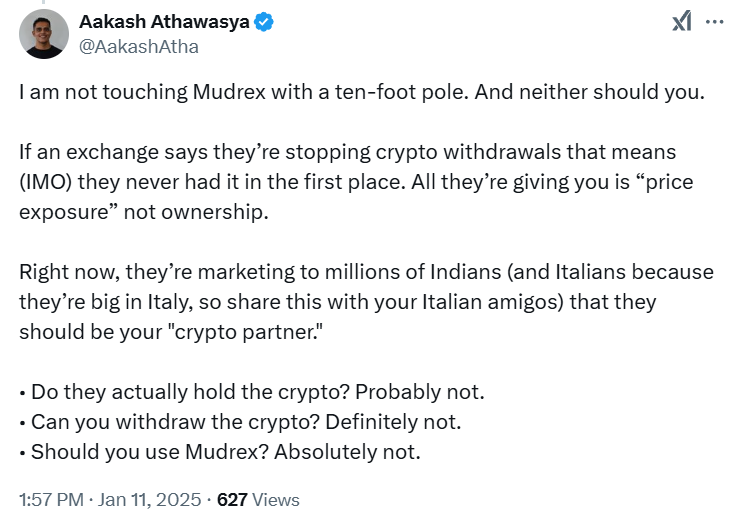Click the 1:57 PM timestamp

(51, 500)
